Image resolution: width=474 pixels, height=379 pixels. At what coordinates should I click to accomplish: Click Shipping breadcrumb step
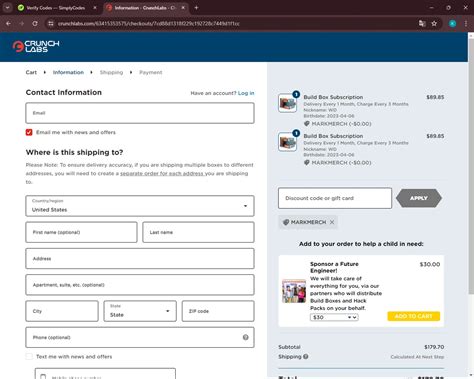pyautogui.click(x=111, y=72)
